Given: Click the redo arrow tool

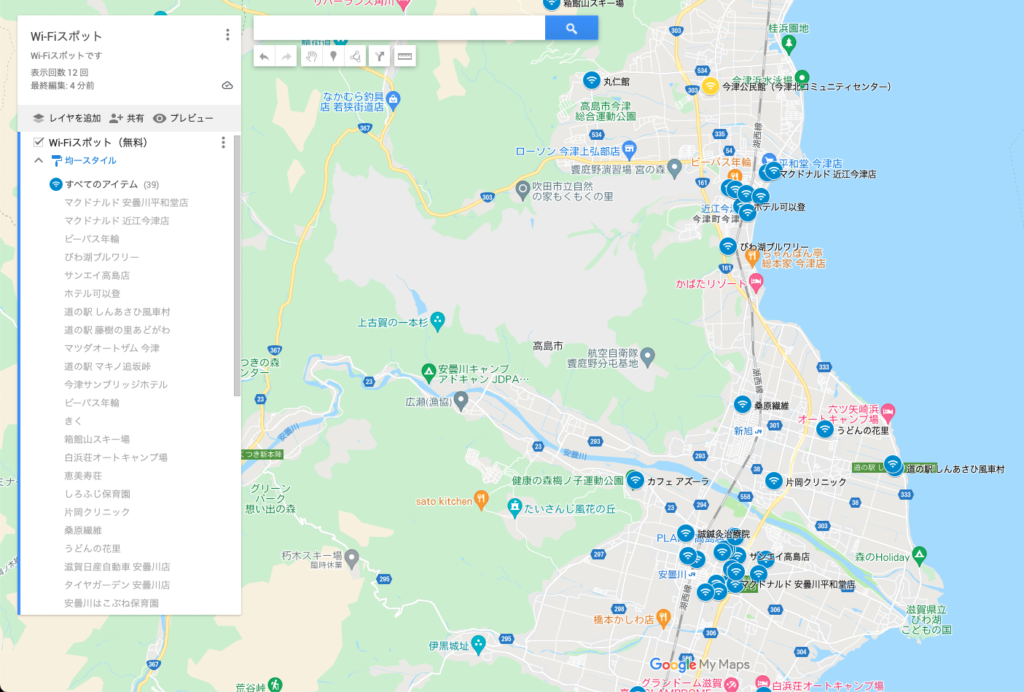Looking at the screenshot, I should 287,57.
